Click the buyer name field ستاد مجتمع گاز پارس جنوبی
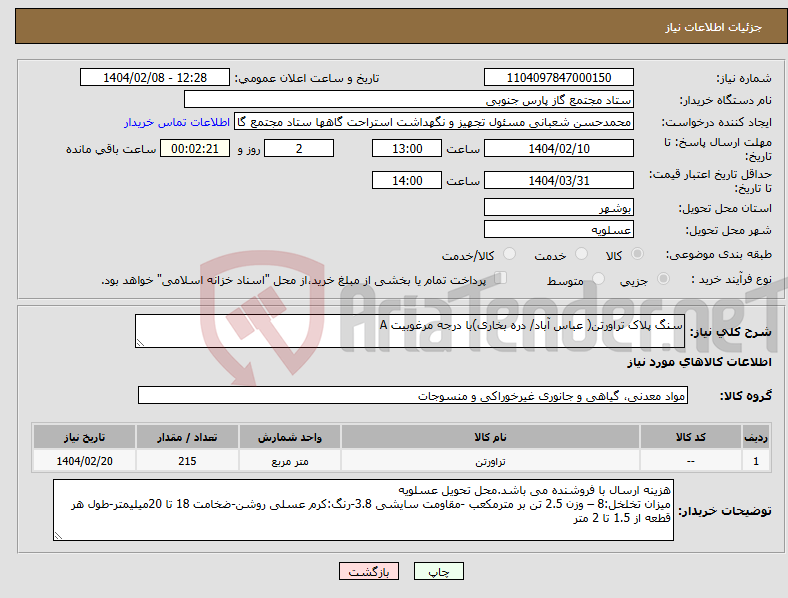Viewport: 788px width, 598px height. click(409, 99)
